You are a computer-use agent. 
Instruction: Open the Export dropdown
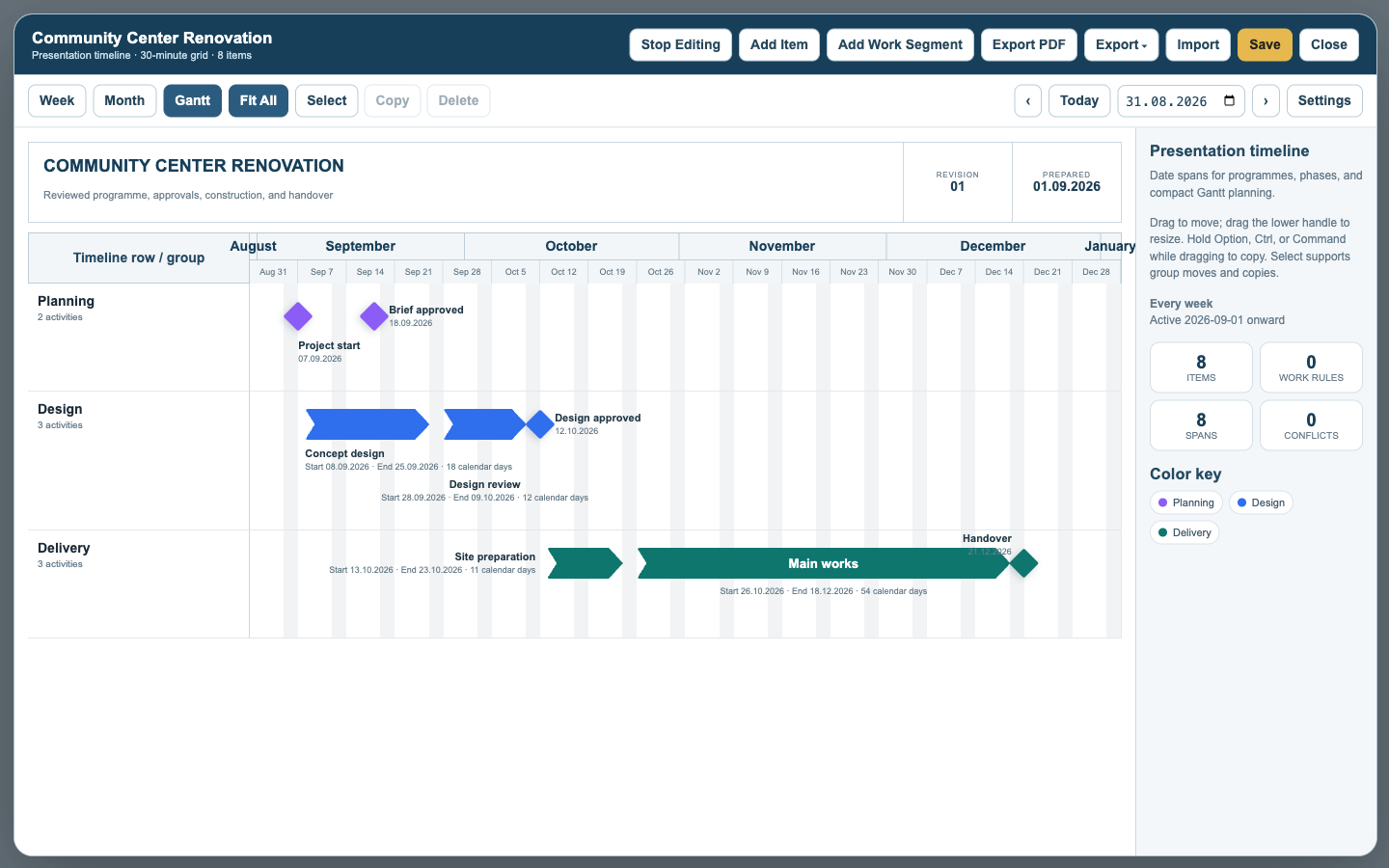click(1122, 45)
